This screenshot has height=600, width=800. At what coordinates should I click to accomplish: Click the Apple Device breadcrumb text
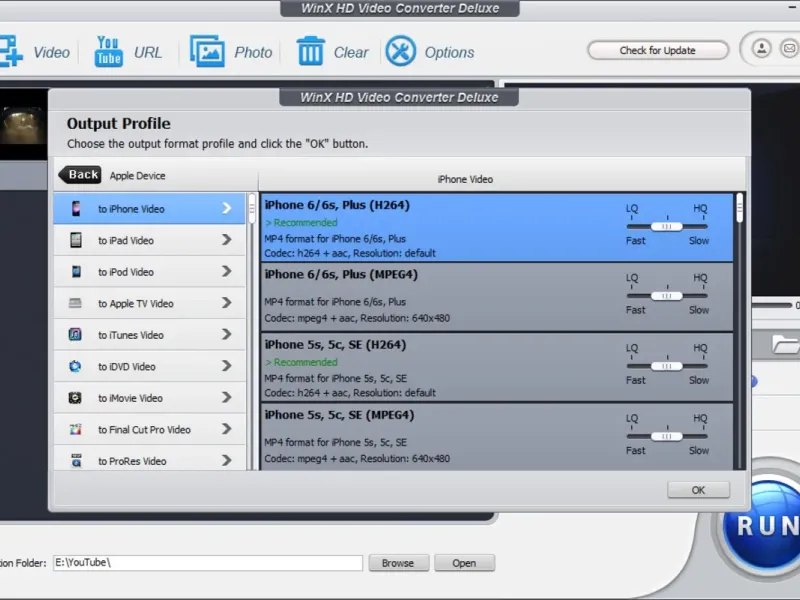(x=137, y=176)
